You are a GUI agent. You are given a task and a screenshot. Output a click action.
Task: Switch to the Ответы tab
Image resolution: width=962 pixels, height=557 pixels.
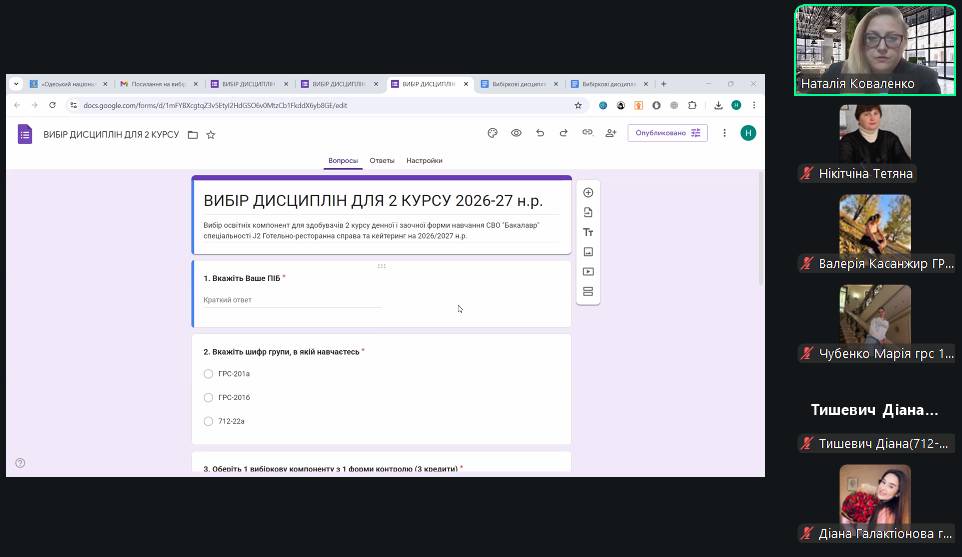(382, 160)
